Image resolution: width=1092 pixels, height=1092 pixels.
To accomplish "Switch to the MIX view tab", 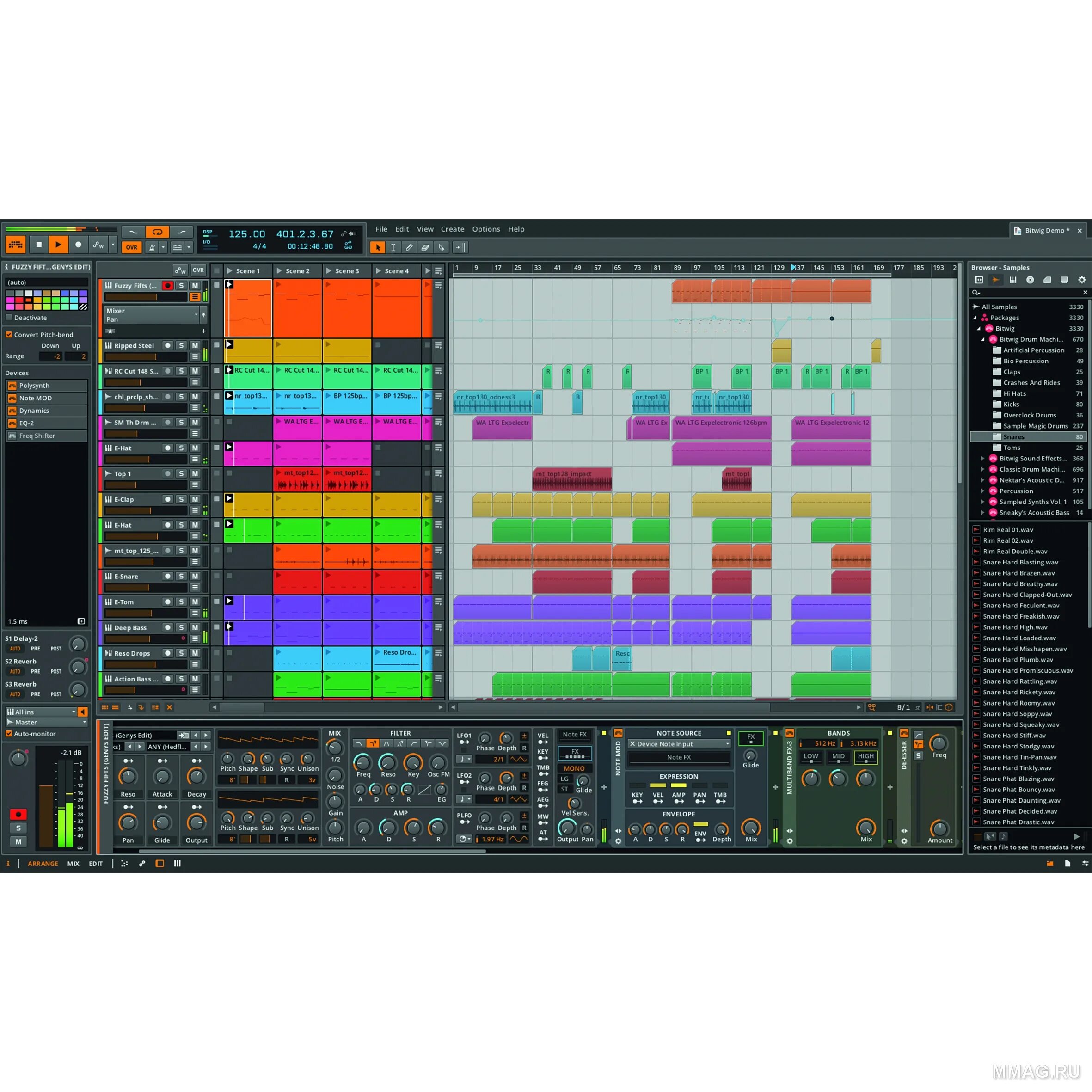I will (74, 864).
